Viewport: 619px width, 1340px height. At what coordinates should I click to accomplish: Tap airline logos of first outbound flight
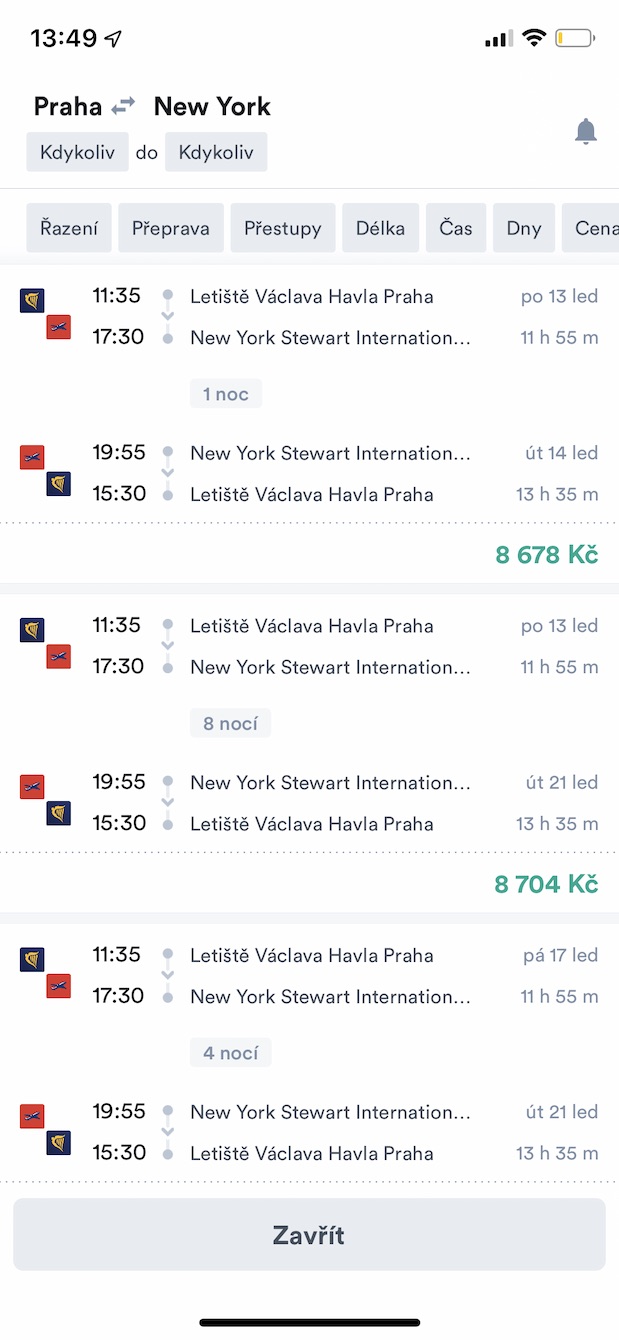point(45,314)
